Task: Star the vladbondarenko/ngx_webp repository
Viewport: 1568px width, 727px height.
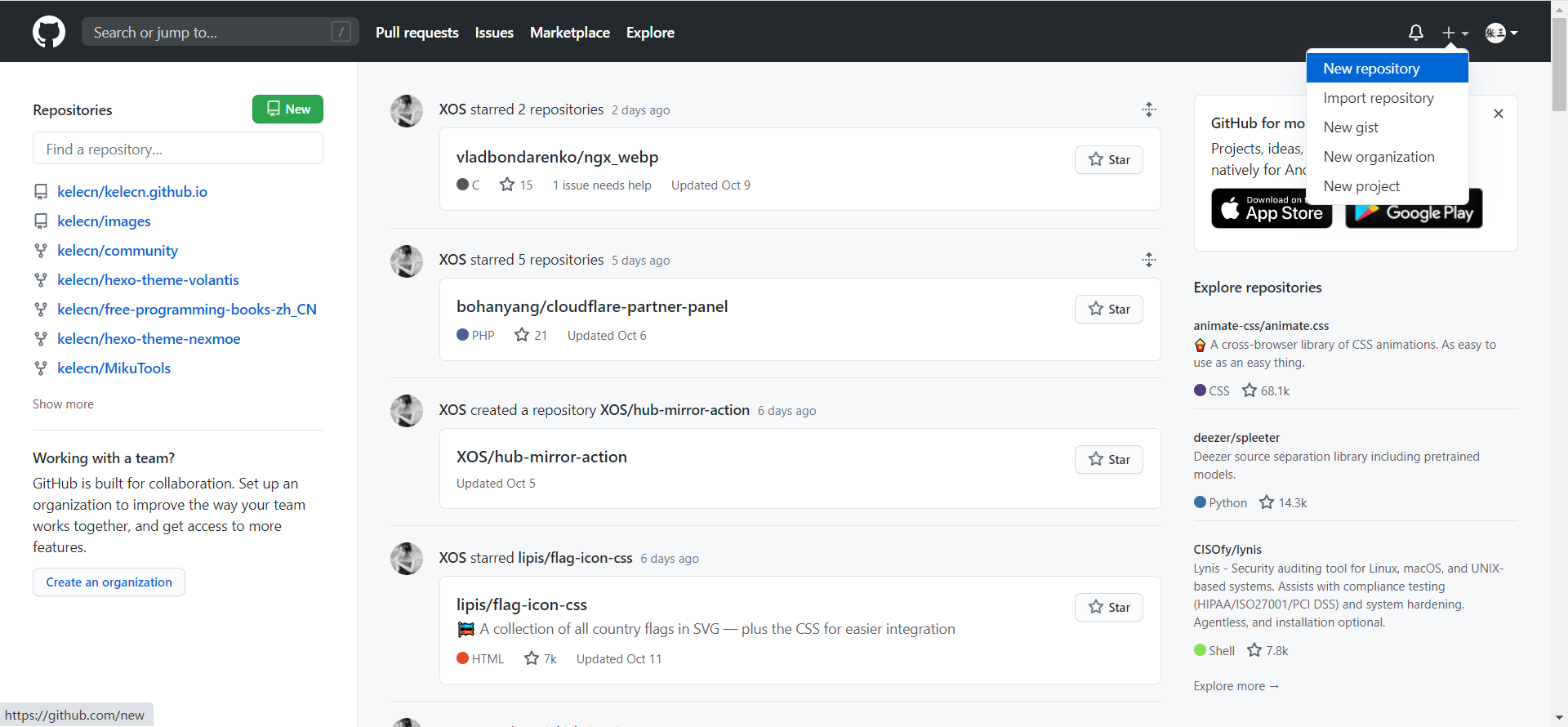Action: coord(1108,160)
